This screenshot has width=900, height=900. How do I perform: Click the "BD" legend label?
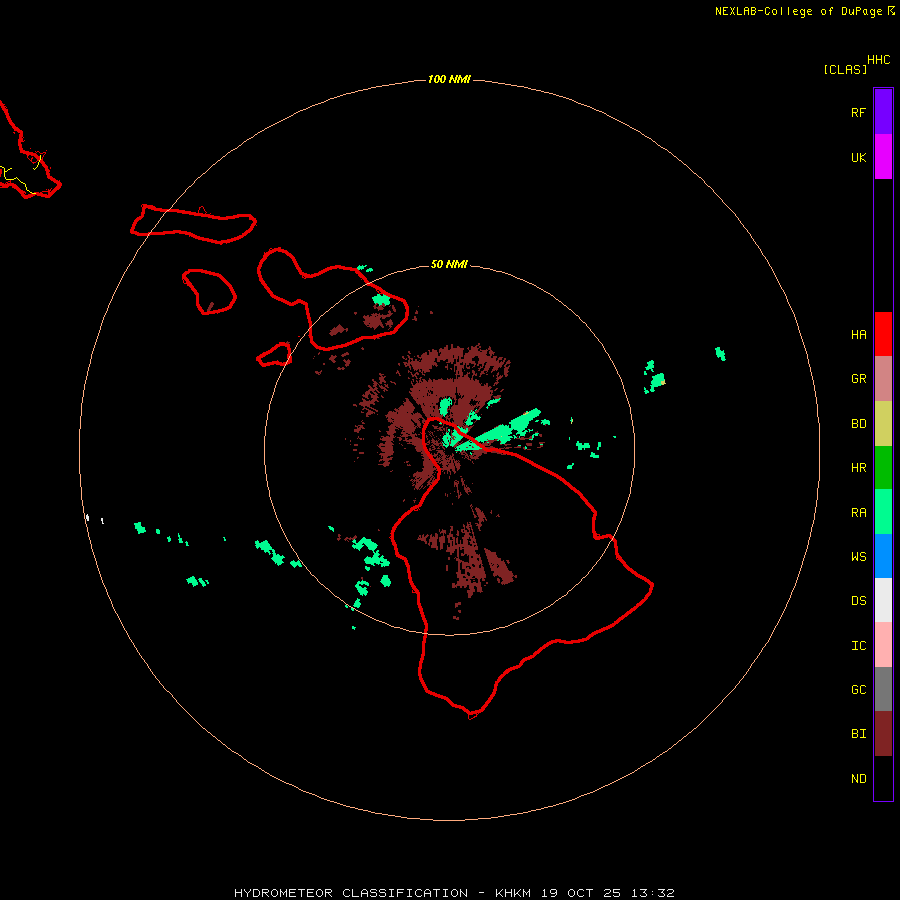[858, 424]
